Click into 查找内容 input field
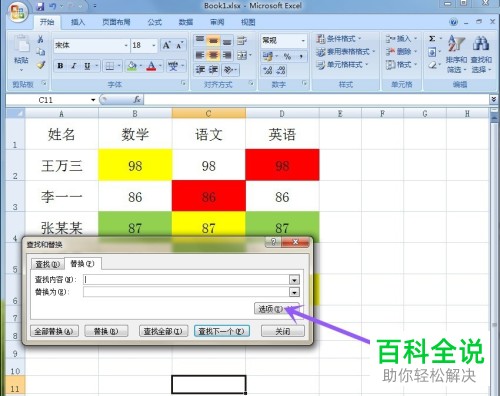Screen dimensions: 500x396 coord(187,280)
